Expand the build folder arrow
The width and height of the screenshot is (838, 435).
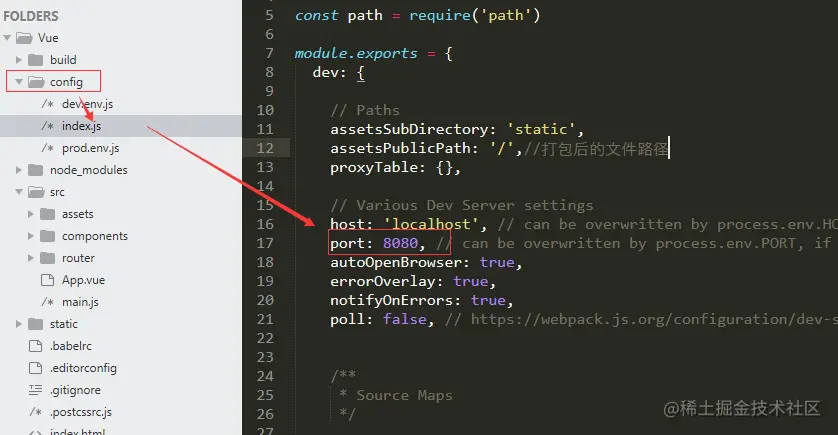[19, 60]
